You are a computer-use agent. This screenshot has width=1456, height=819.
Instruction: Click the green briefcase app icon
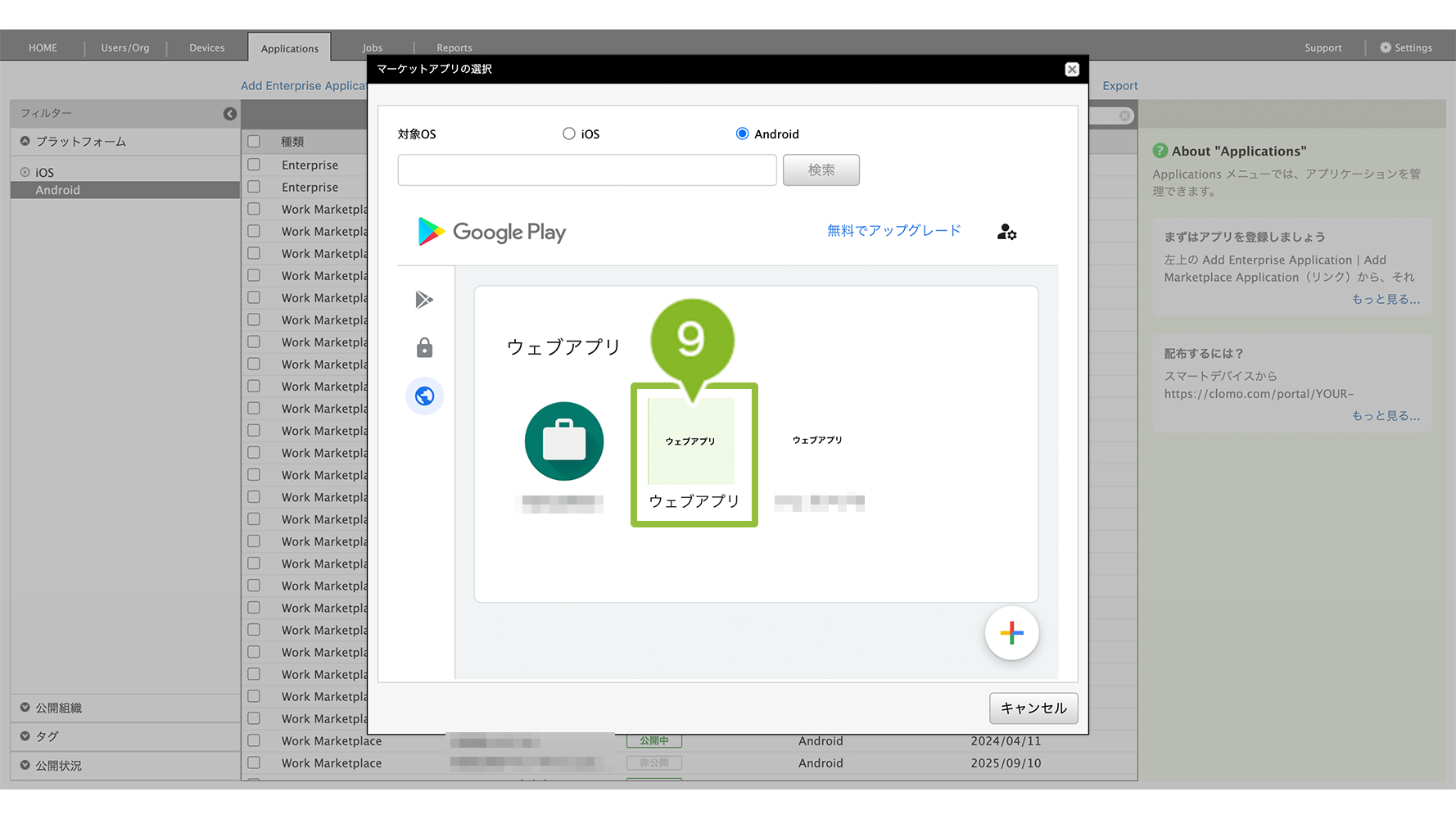point(564,441)
